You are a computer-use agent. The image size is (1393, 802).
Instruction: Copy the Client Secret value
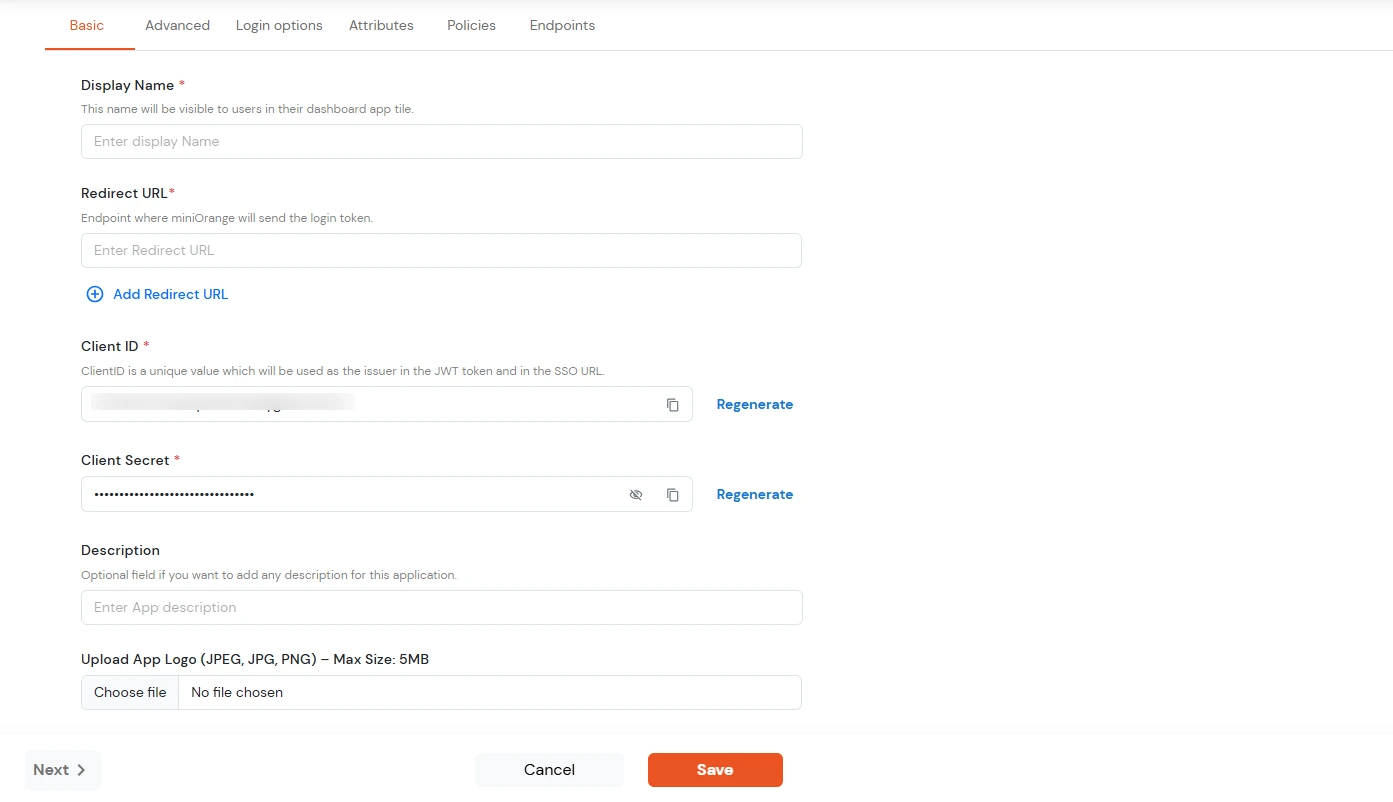(672, 494)
